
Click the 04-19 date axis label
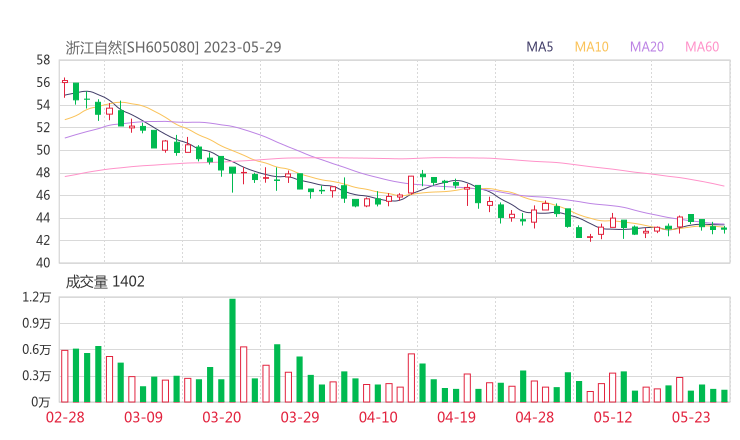(x=456, y=417)
